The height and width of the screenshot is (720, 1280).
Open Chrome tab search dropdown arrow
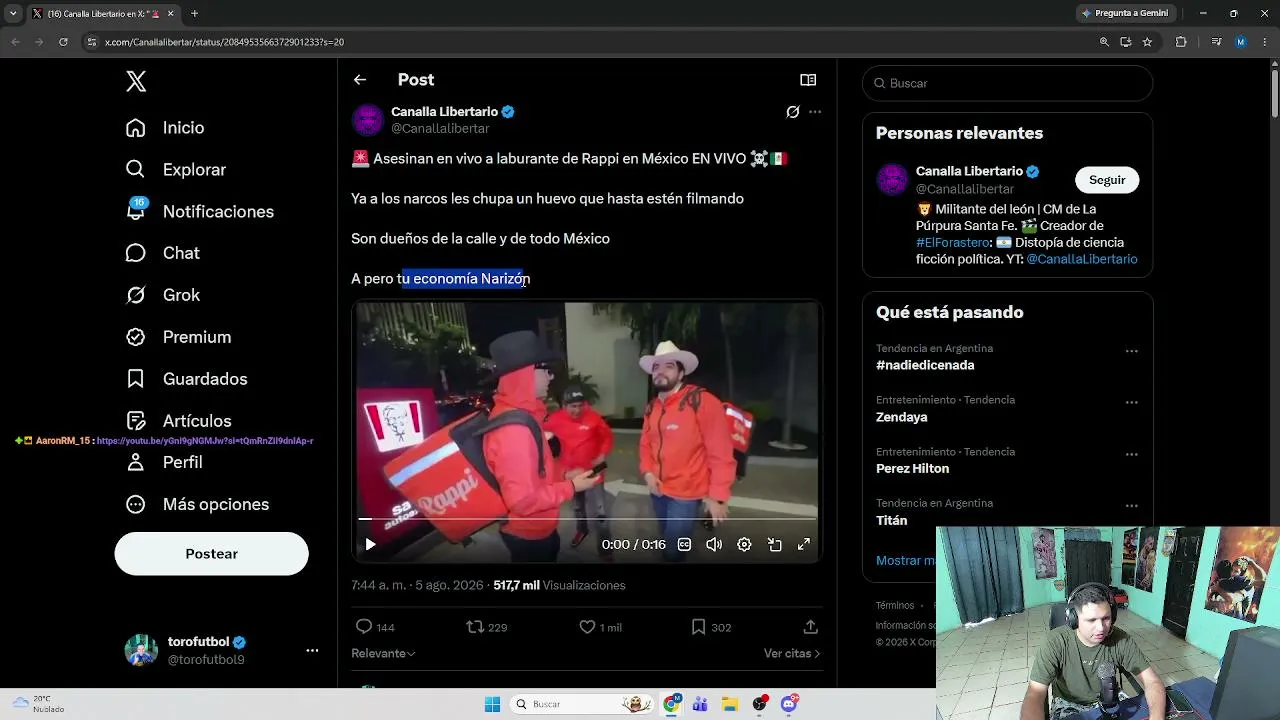(x=13, y=13)
